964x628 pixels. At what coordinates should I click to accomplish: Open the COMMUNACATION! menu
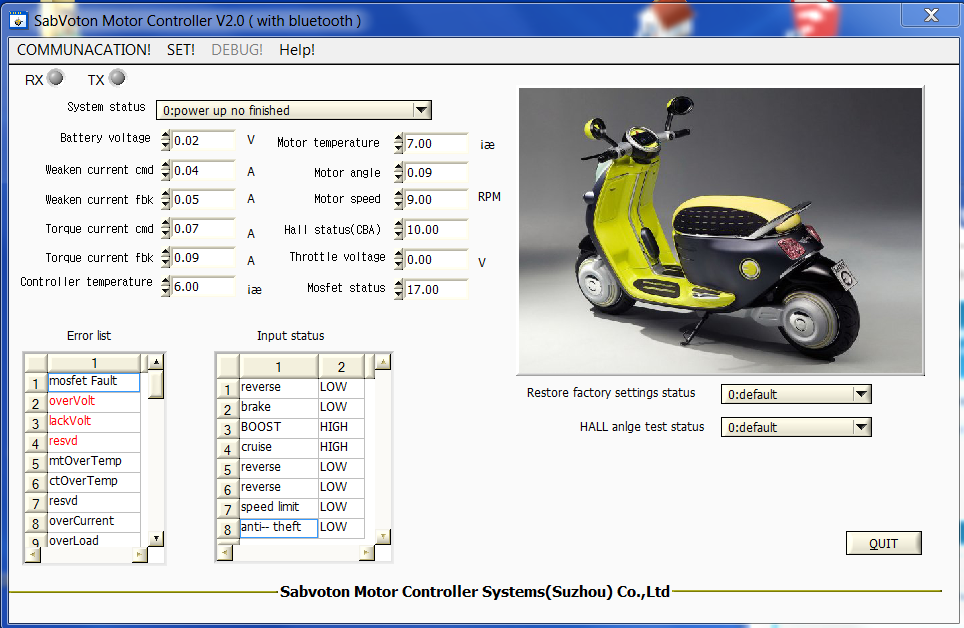click(84, 50)
